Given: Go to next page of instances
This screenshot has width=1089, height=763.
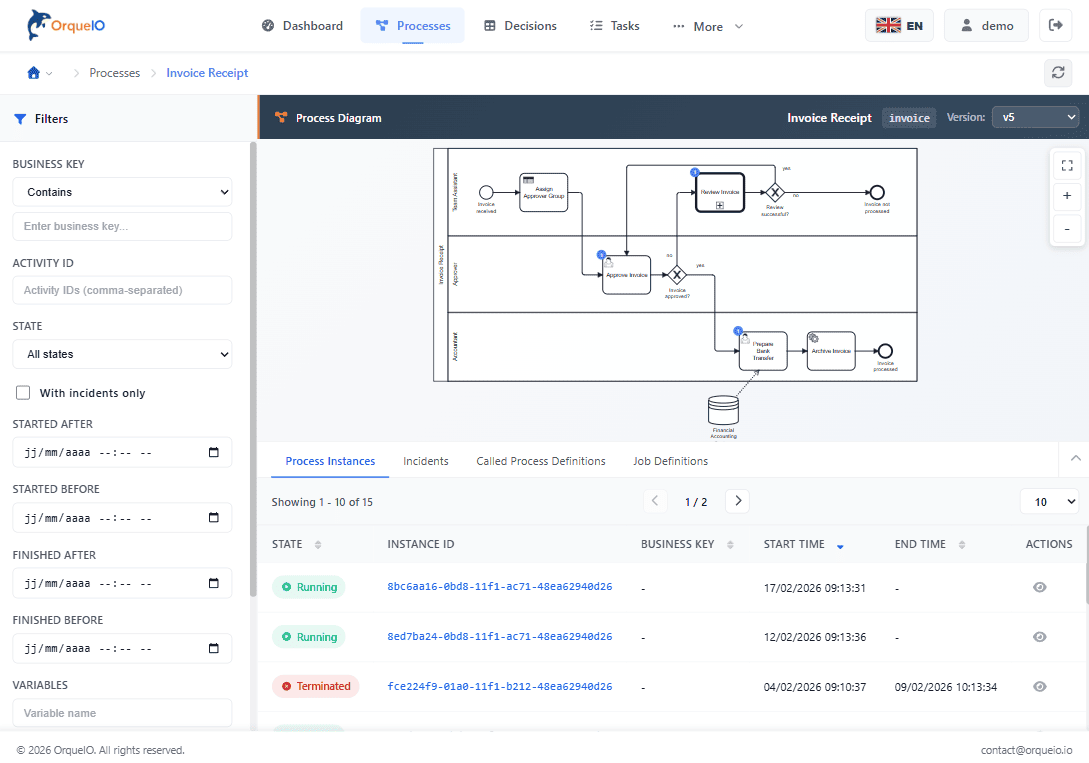Looking at the screenshot, I should tap(738, 501).
